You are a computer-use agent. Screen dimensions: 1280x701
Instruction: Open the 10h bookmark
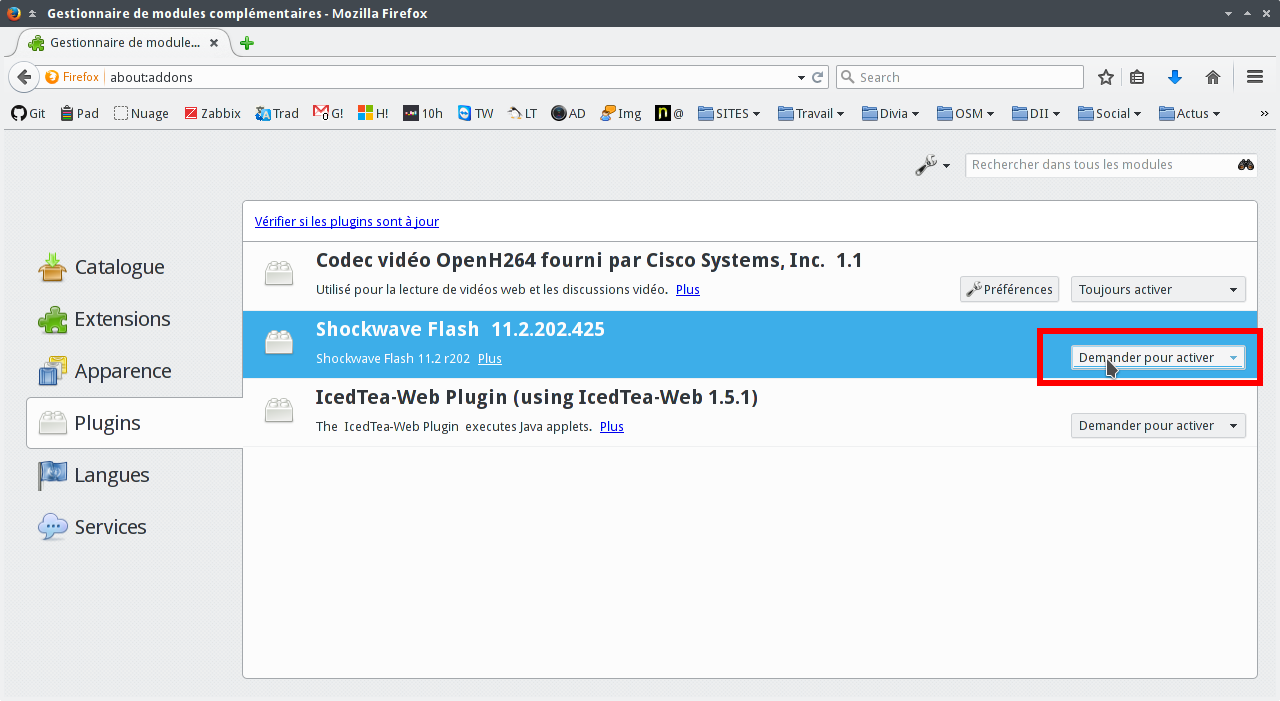pos(423,113)
